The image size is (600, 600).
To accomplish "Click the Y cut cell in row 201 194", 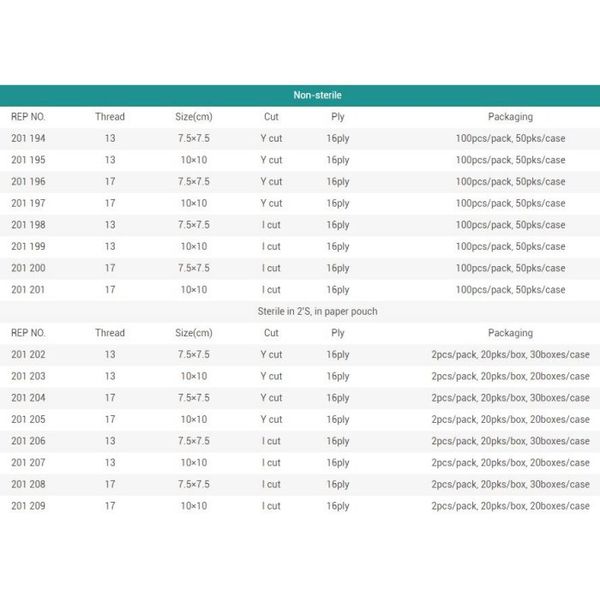I will [271, 138].
